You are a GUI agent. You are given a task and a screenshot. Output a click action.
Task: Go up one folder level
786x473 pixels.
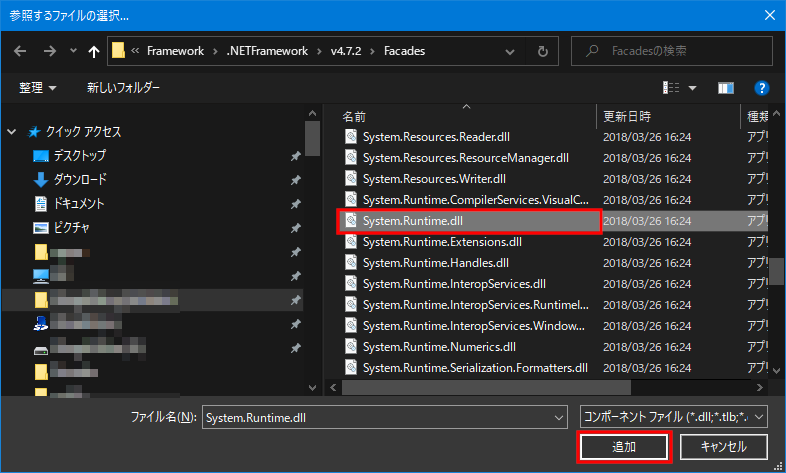94,51
